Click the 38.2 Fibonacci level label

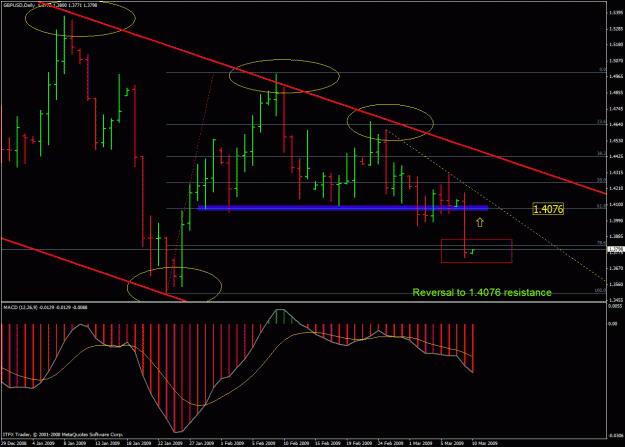601,153
